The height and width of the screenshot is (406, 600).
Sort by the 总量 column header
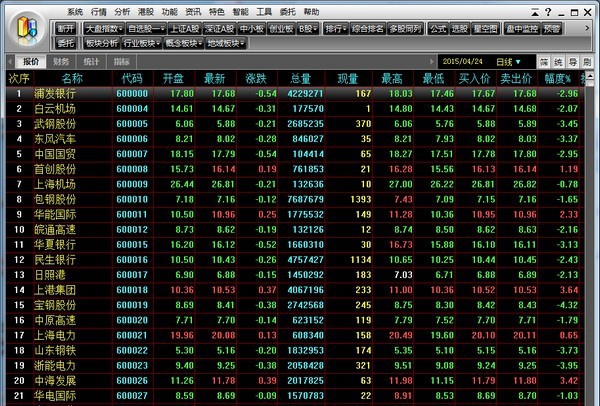click(301, 78)
